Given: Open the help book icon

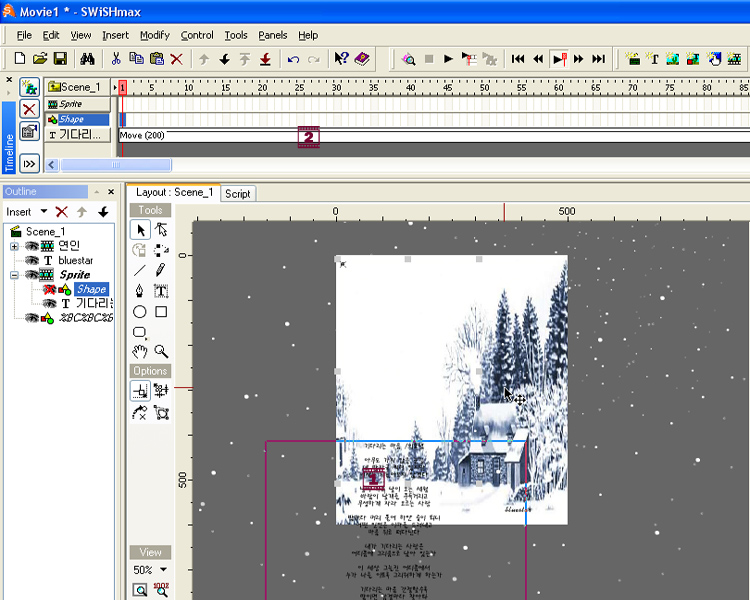Looking at the screenshot, I should [x=362, y=59].
